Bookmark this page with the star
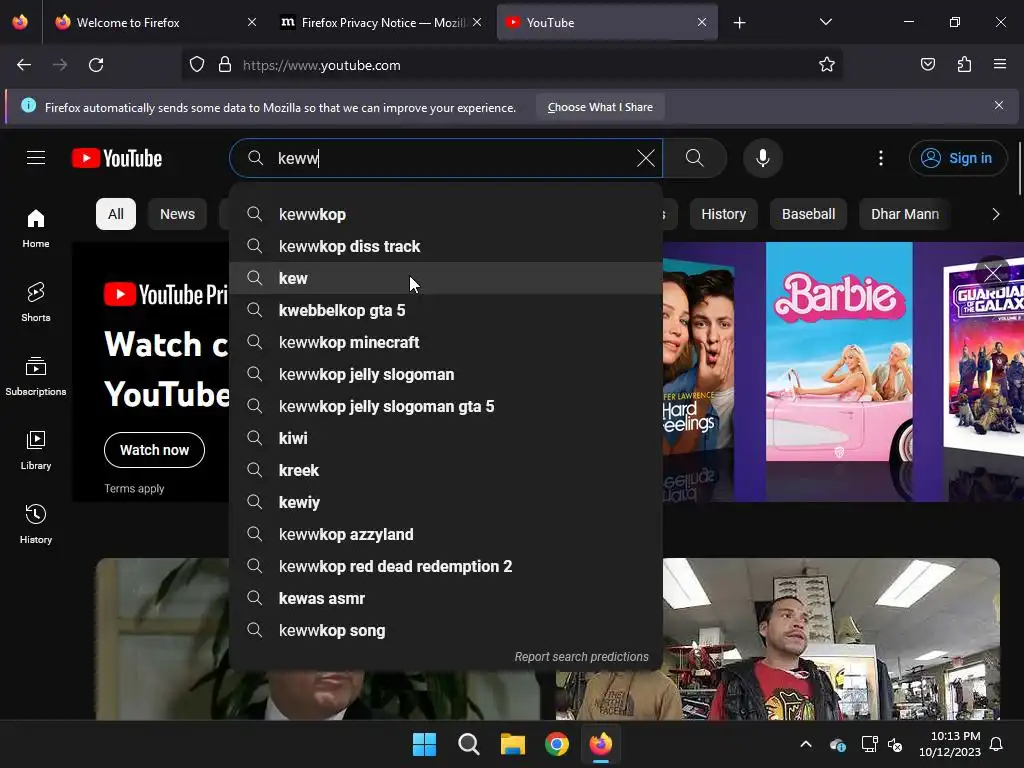 click(x=827, y=65)
